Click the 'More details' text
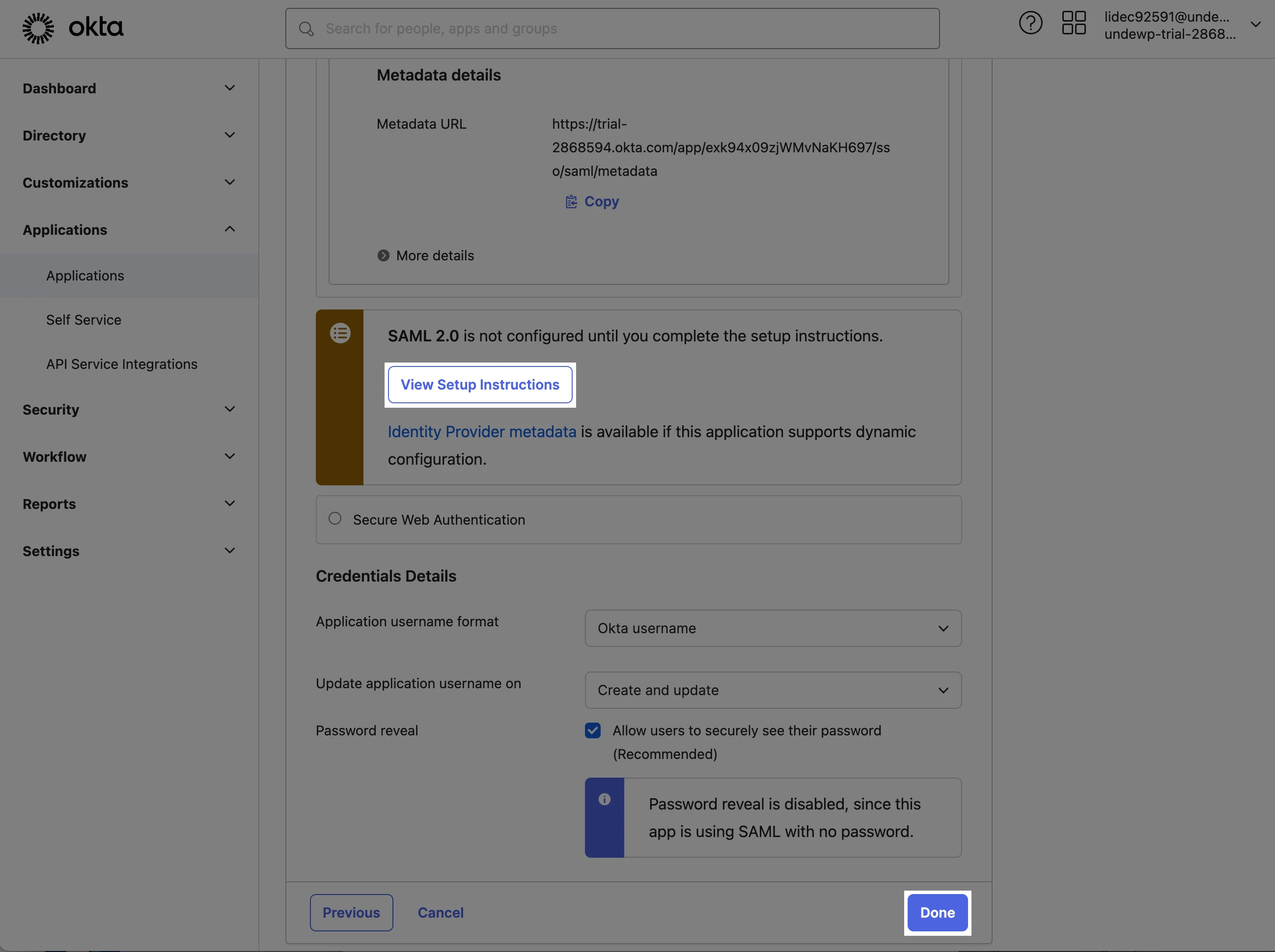Image resolution: width=1275 pixels, height=952 pixels. click(x=435, y=255)
